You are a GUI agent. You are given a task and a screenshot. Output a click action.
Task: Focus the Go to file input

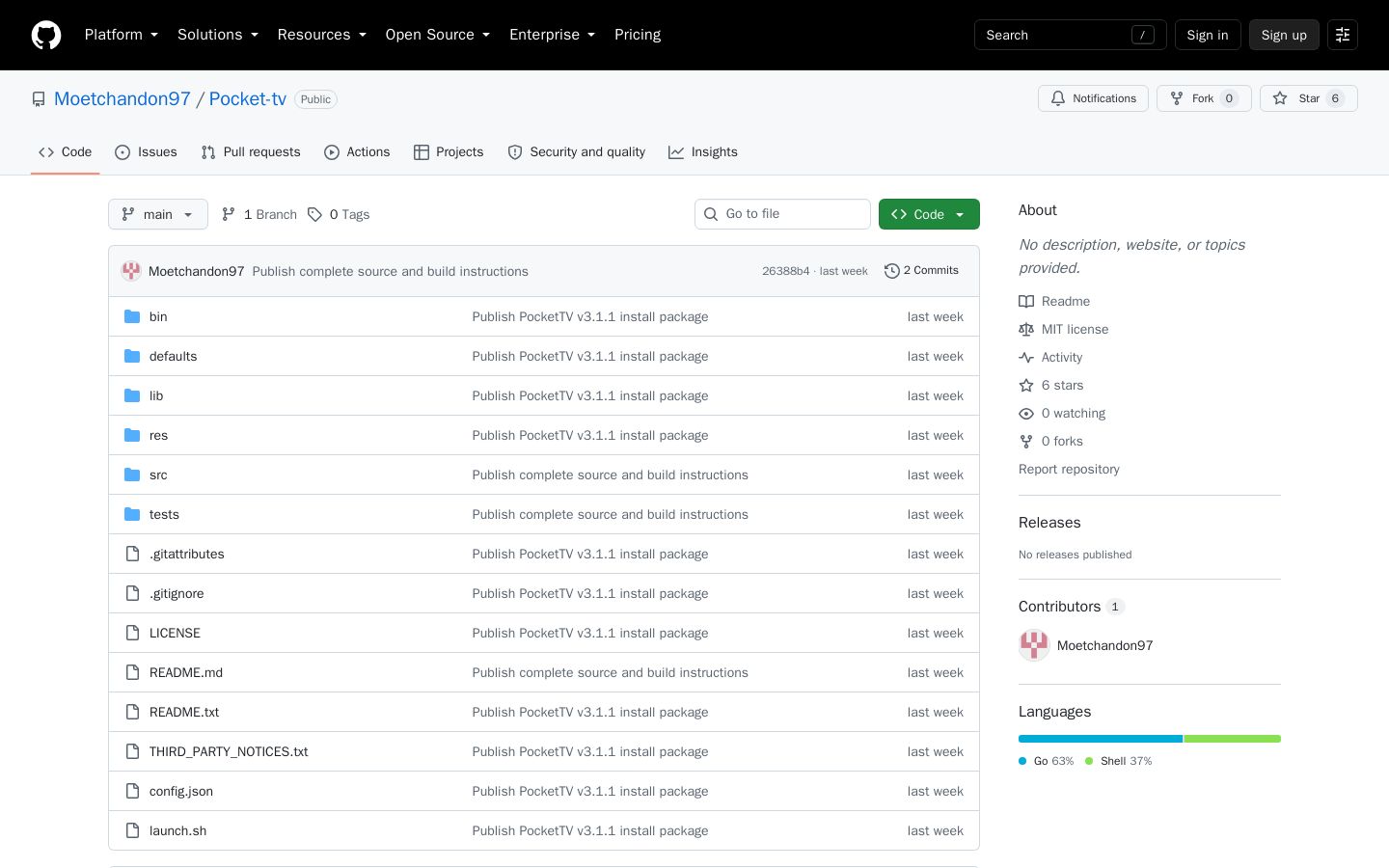pos(782,214)
